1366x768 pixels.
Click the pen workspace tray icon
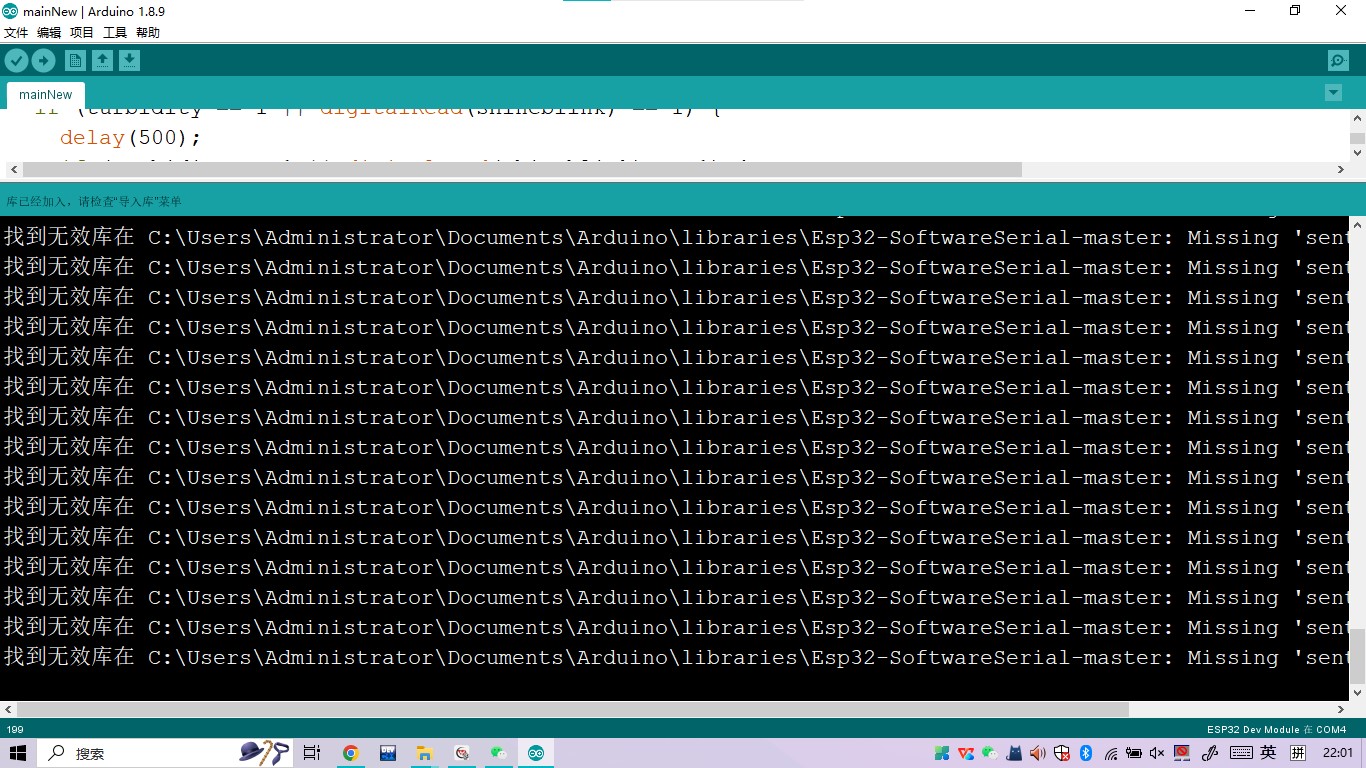[1209, 753]
